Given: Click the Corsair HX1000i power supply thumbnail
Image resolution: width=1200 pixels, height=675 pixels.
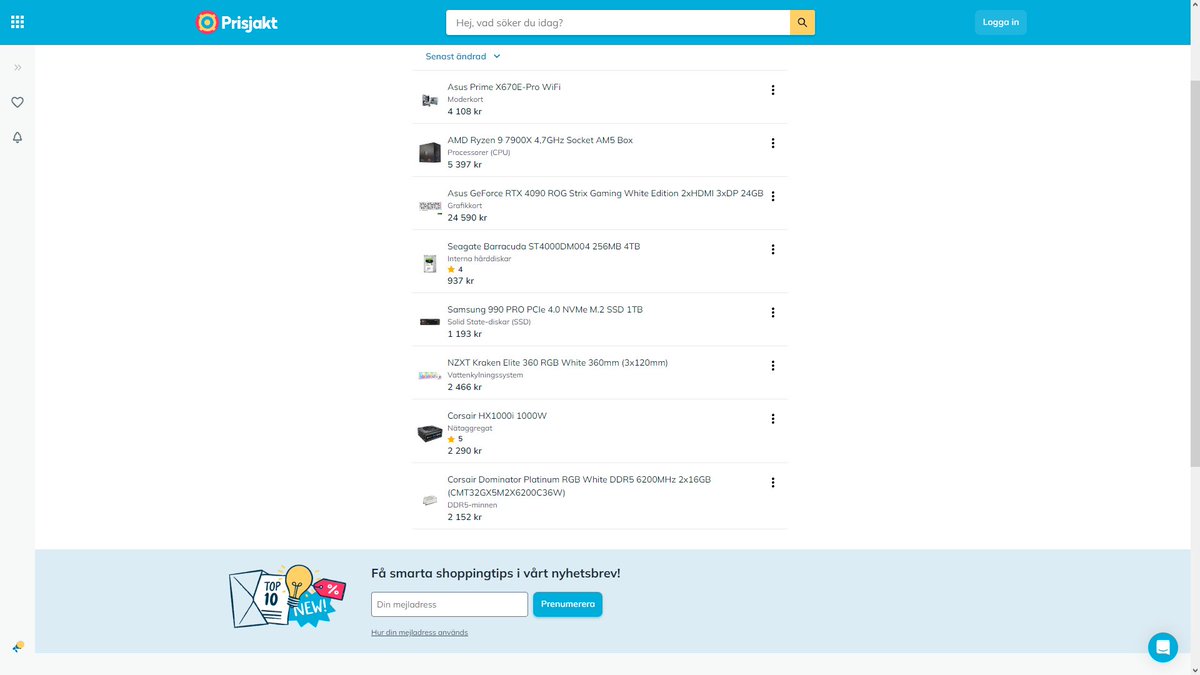Looking at the screenshot, I should coord(430,433).
